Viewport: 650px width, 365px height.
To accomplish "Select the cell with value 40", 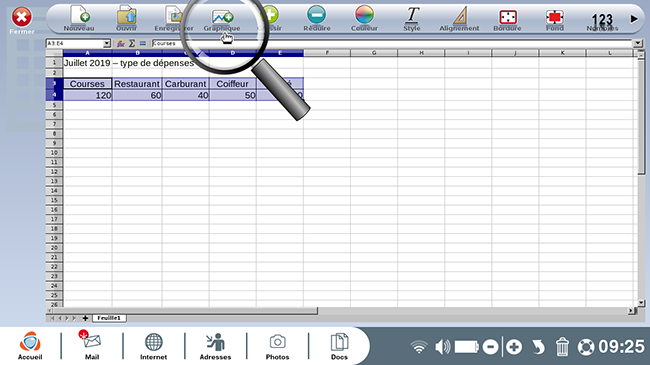I will coord(185,95).
